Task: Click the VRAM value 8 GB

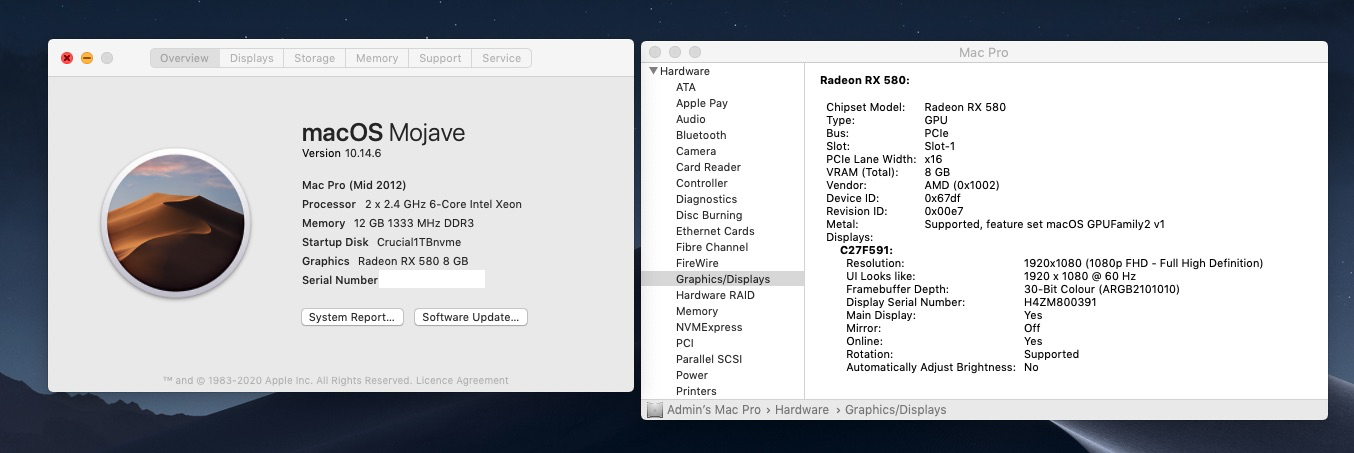Action: pos(938,172)
